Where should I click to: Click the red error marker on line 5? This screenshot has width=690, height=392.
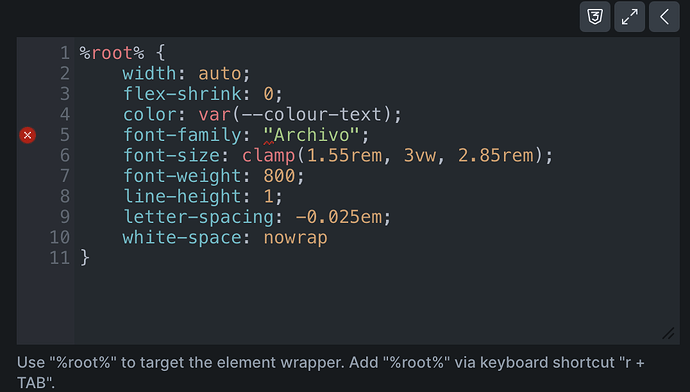(27, 135)
